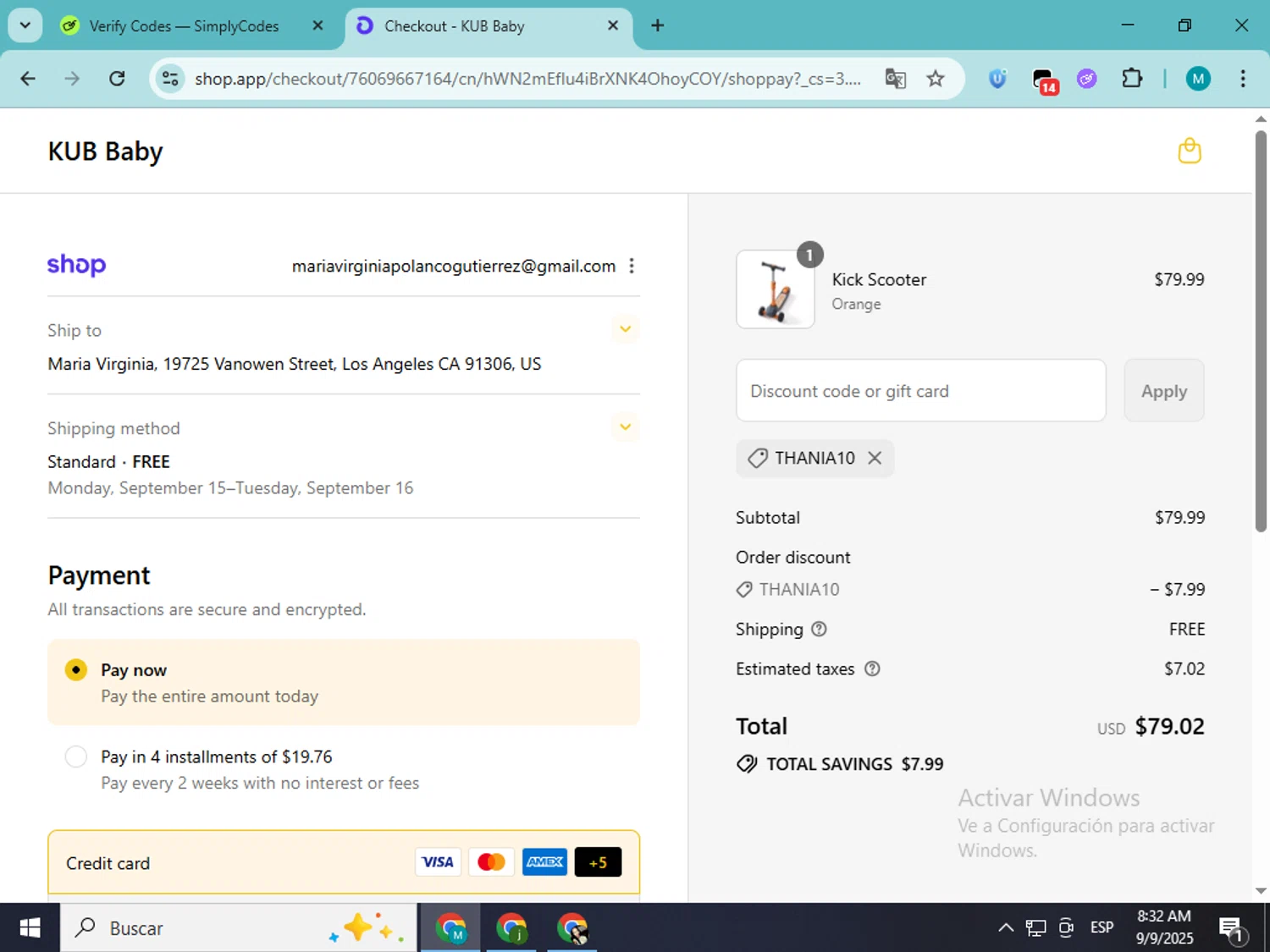Remove the THANIA10 discount code tag
The image size is (1270, 952).
click(x=875, y=458)
